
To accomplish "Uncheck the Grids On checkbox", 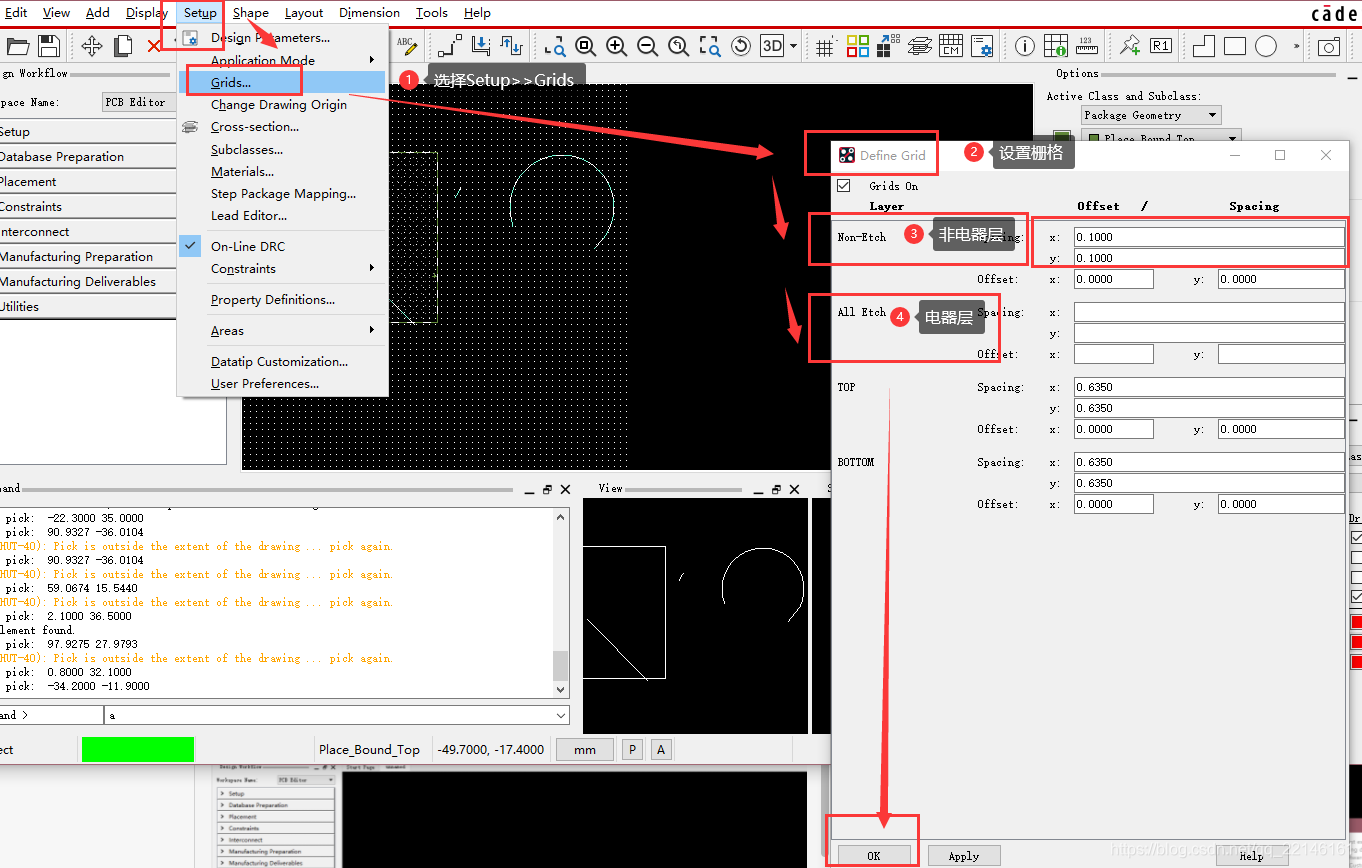I will 844,186.
